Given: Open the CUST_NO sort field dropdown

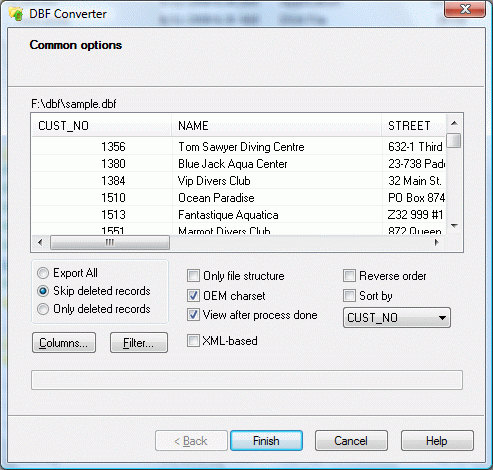Looking at the screenshot, I should [x=397, y=318].
